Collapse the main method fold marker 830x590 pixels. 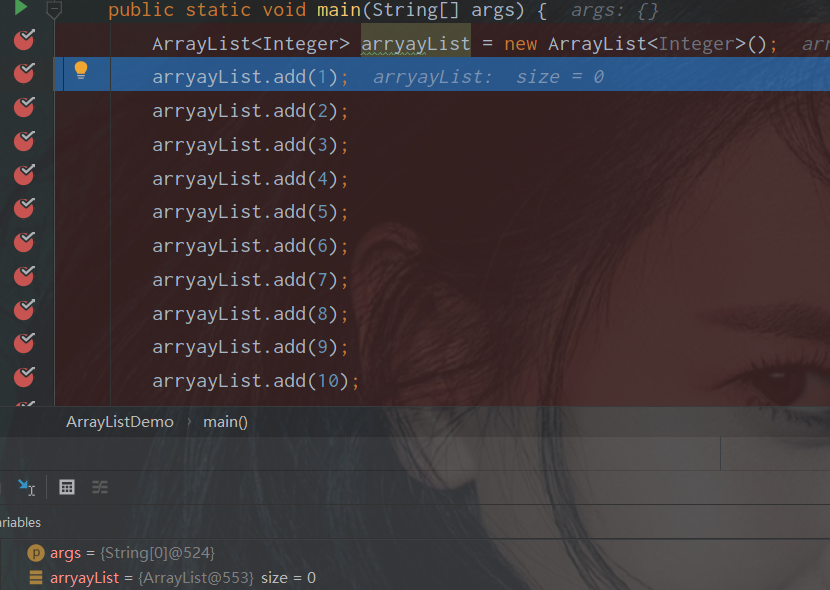point(54,9)
